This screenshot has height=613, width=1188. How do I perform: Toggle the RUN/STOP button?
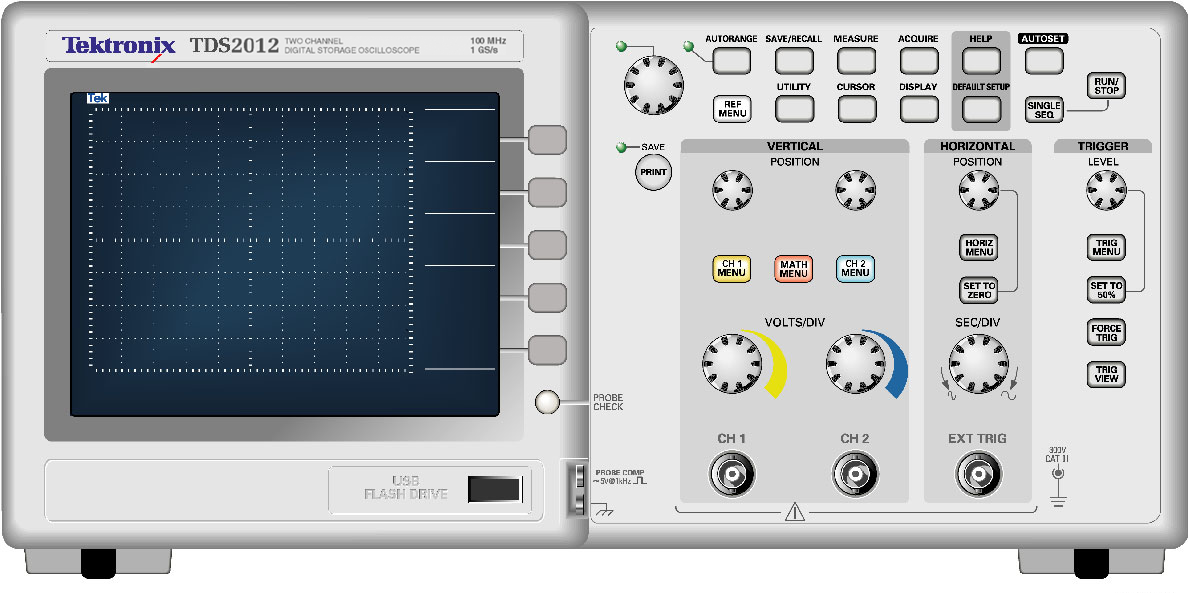pyautogui.click(x=1106, y=86)
